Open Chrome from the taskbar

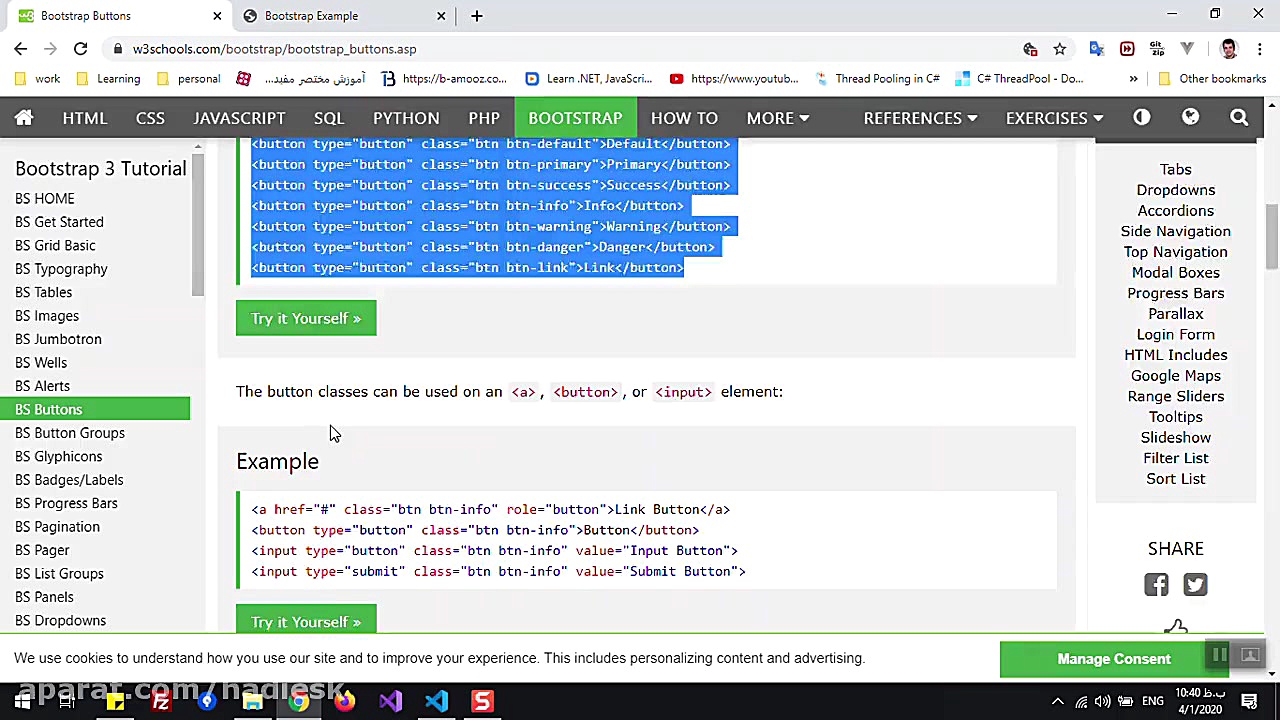299,700
